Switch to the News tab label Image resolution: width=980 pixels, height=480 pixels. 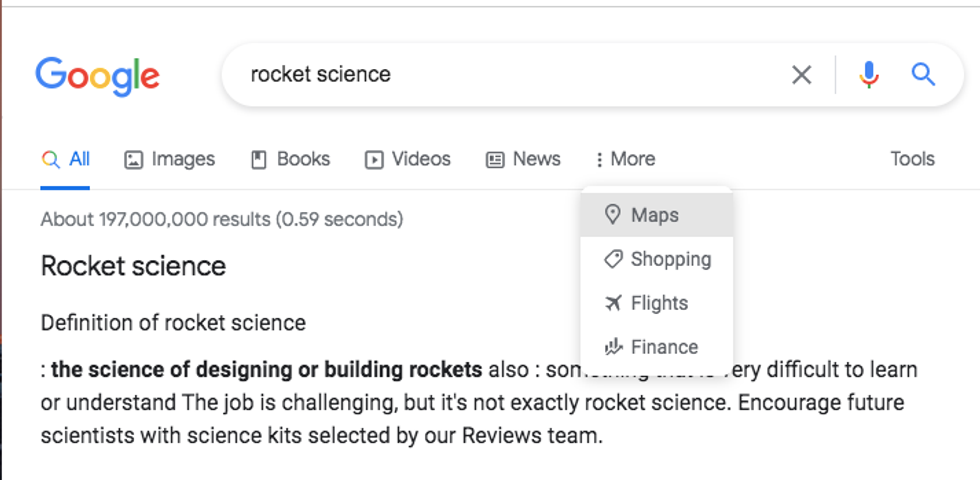click(x=536, y=159)
